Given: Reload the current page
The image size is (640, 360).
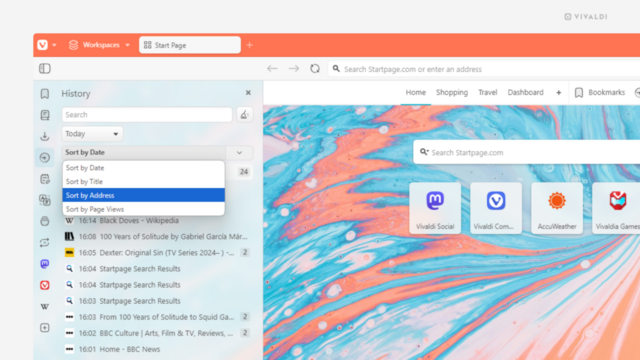Looking at the screenshot, I should (315, 69).
